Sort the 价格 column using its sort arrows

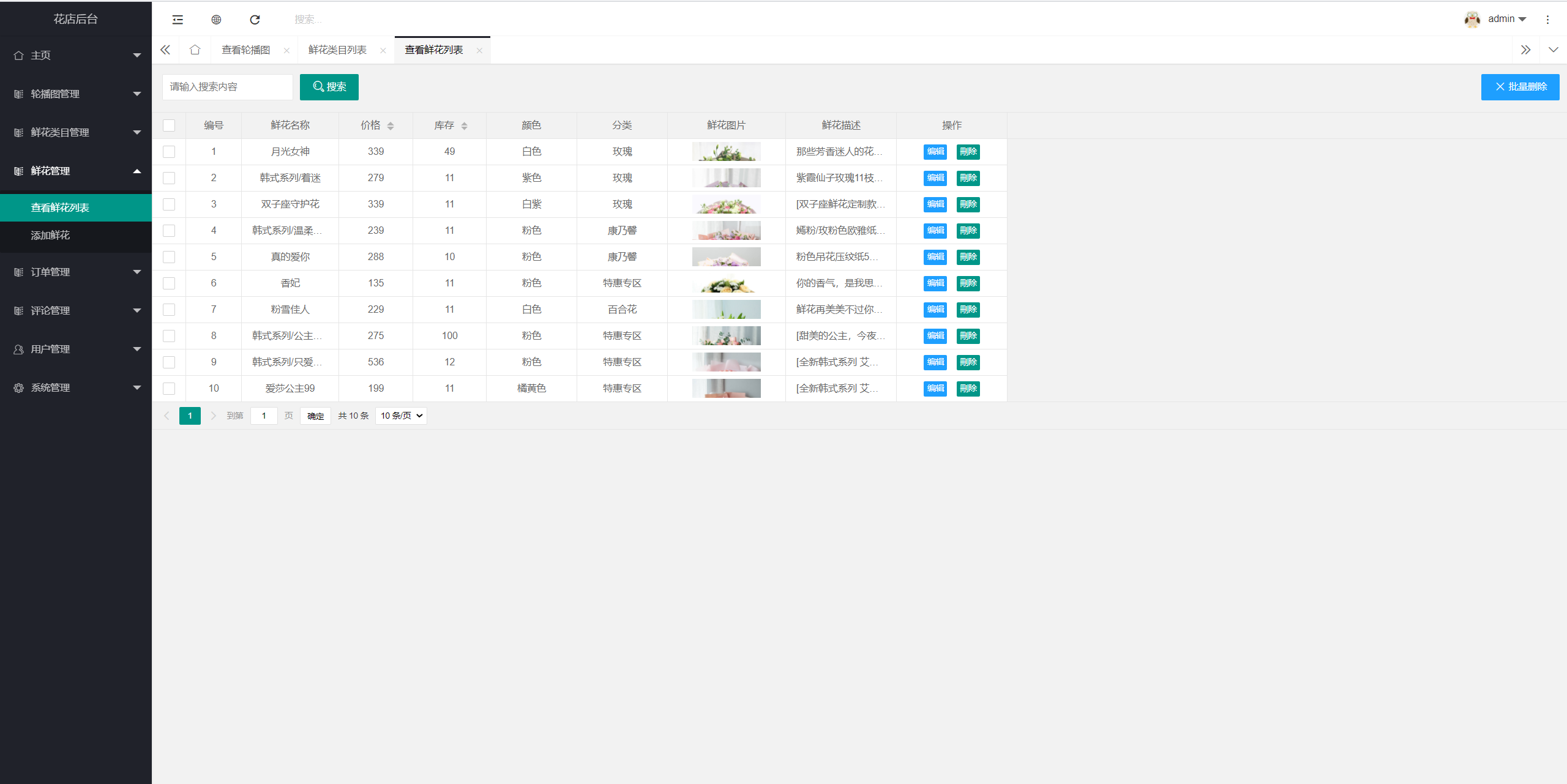[x=391, y=125]
